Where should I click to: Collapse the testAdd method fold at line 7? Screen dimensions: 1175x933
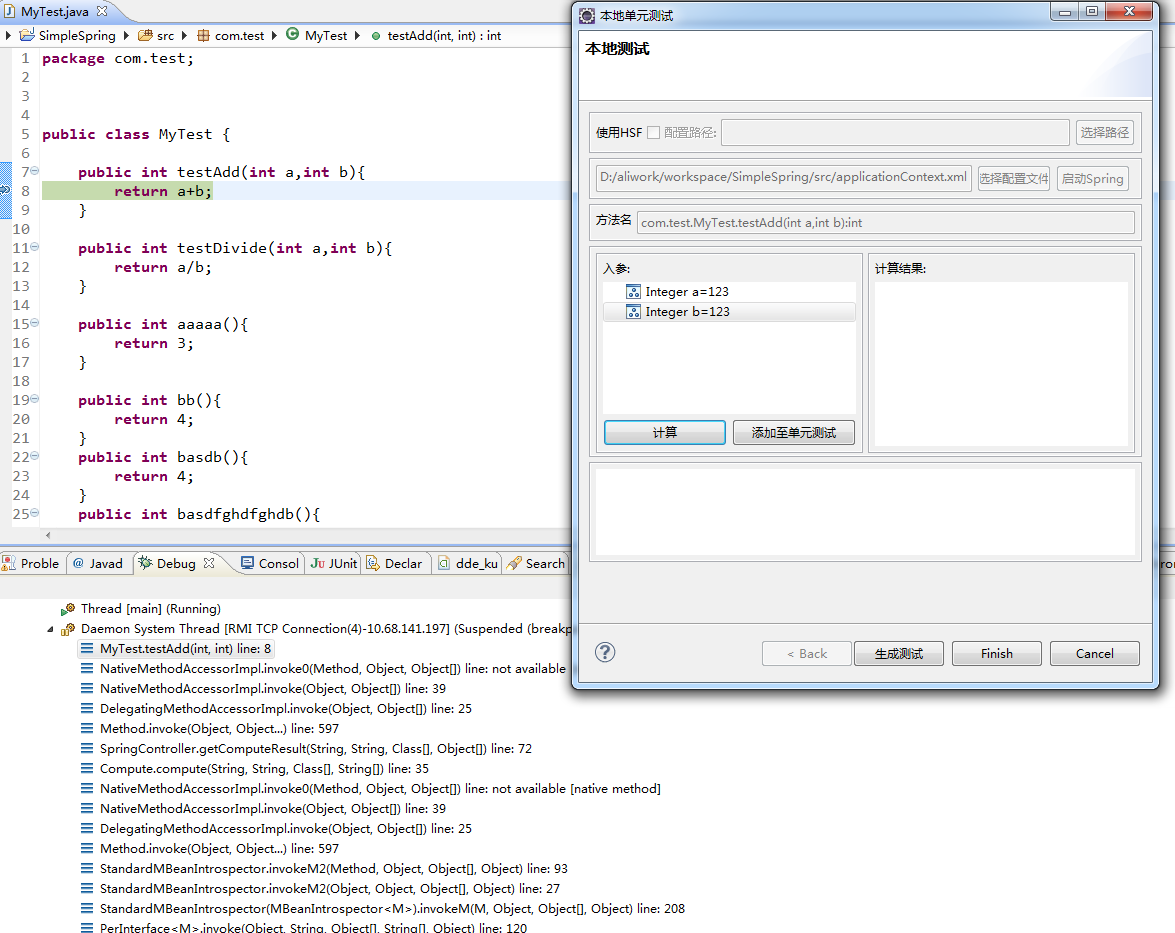click(x=35, y=171)
